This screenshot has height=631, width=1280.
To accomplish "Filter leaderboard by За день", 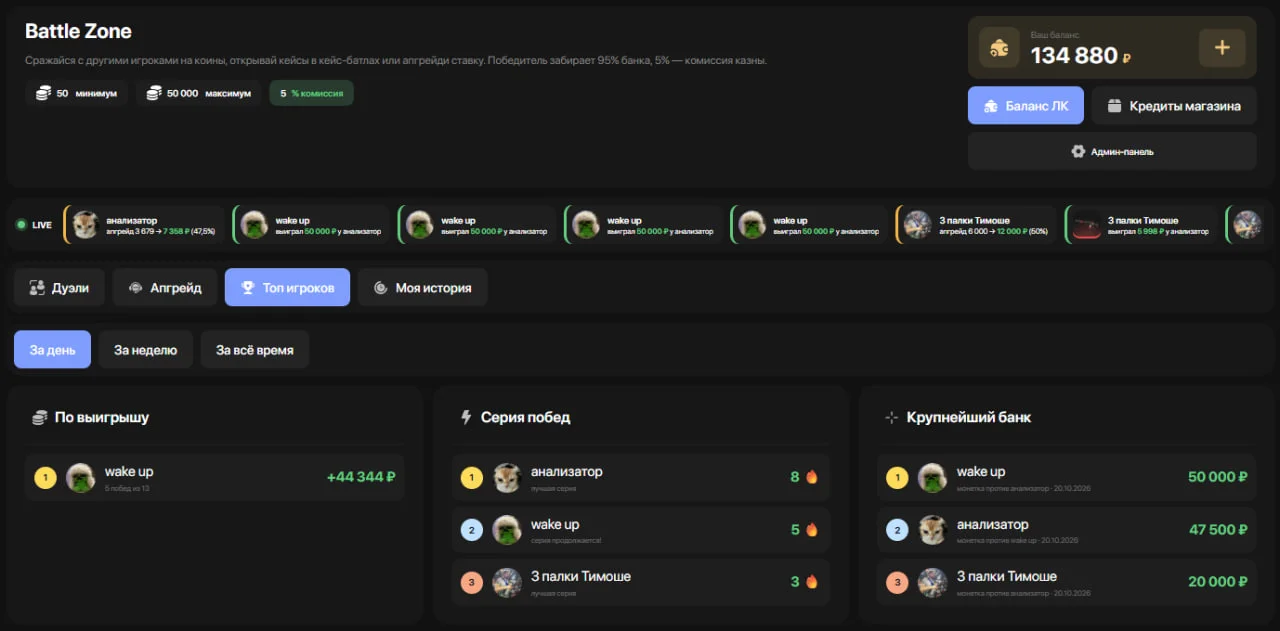I will point(52,350).
